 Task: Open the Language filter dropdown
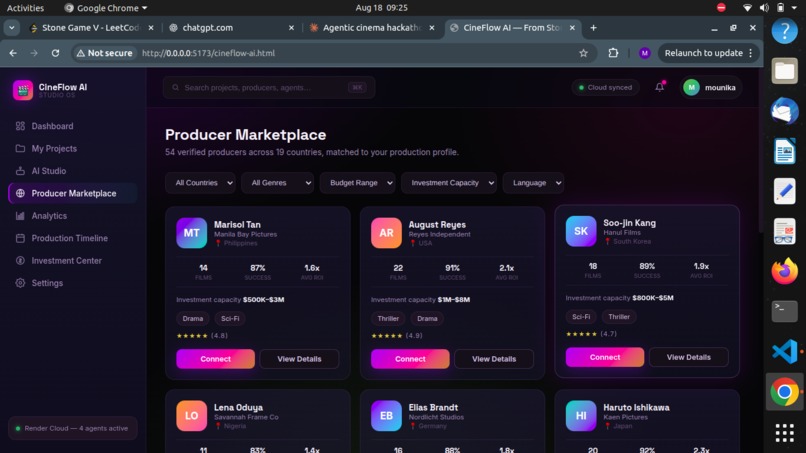(x=533, y=183)
